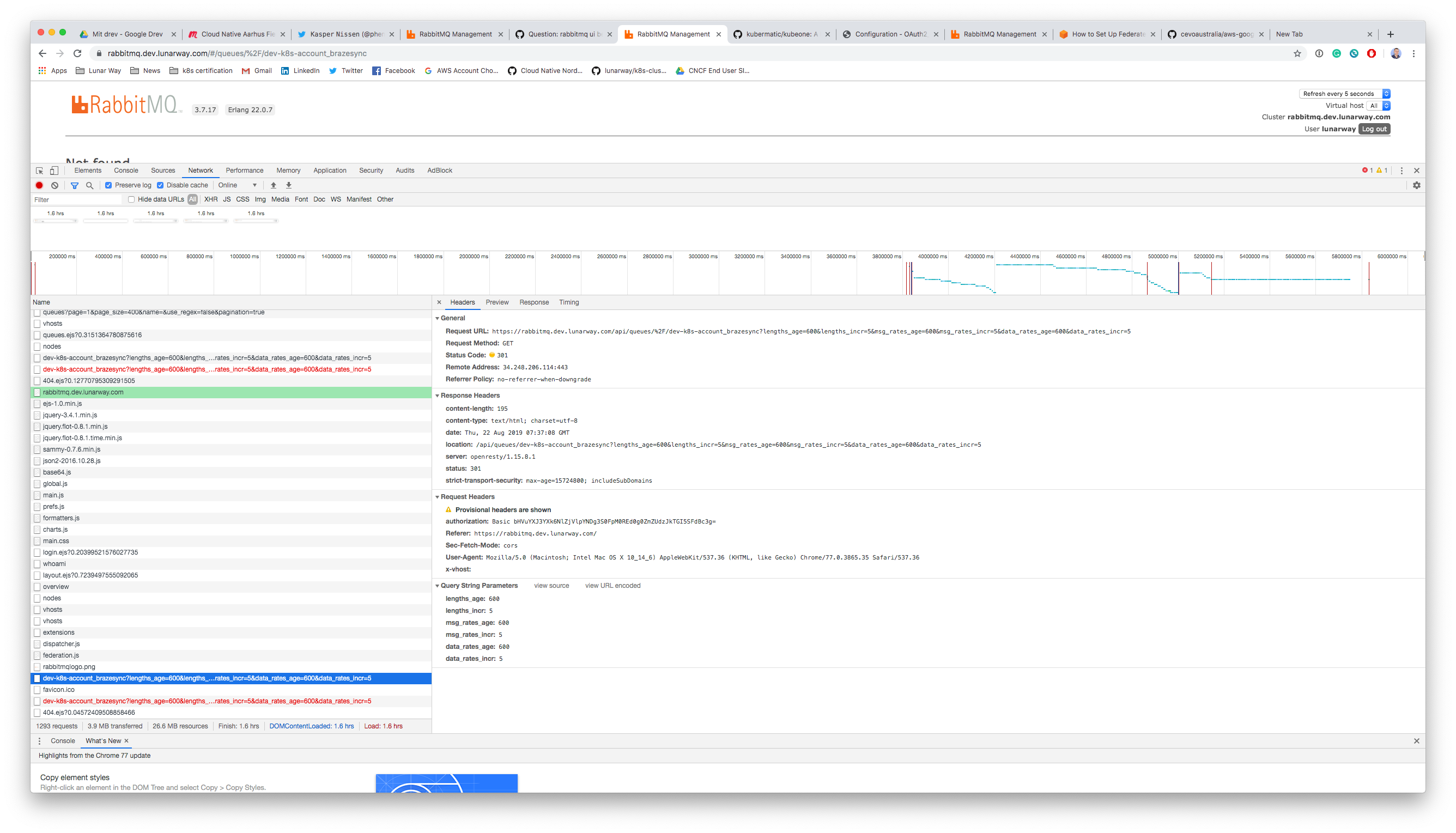Check the box beside whoami row
Image resolution: width=1456 pixels, height=833 pixels.
(x=37, y=564)
